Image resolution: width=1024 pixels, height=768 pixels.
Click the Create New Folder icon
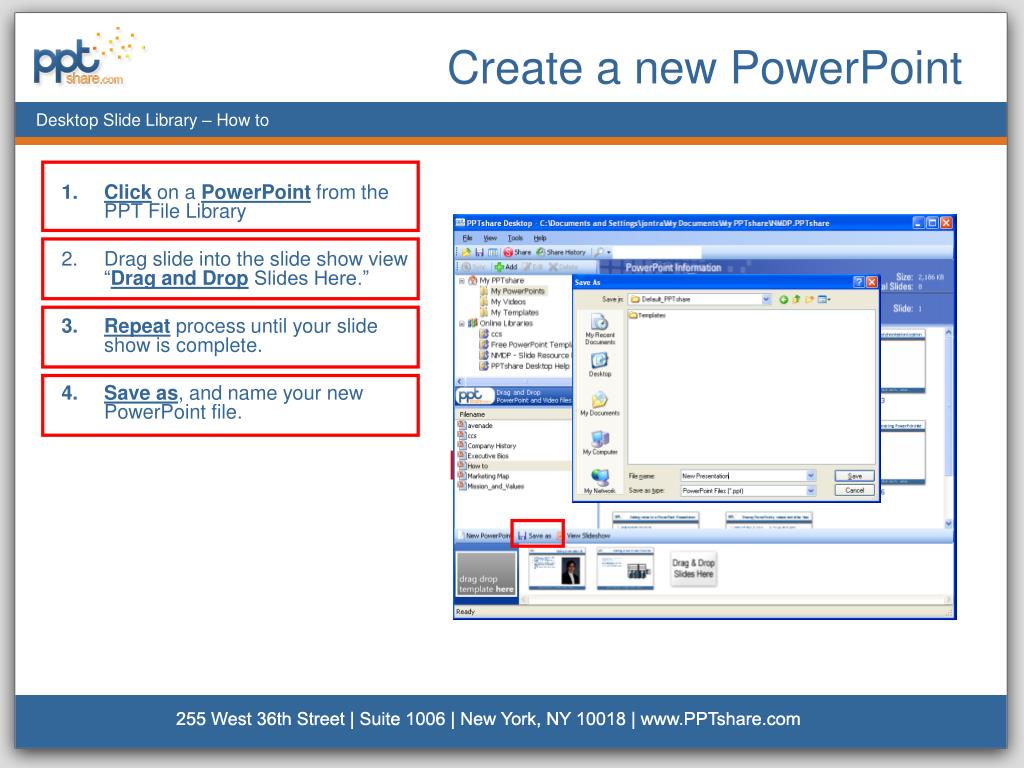(x=809, y=299)
